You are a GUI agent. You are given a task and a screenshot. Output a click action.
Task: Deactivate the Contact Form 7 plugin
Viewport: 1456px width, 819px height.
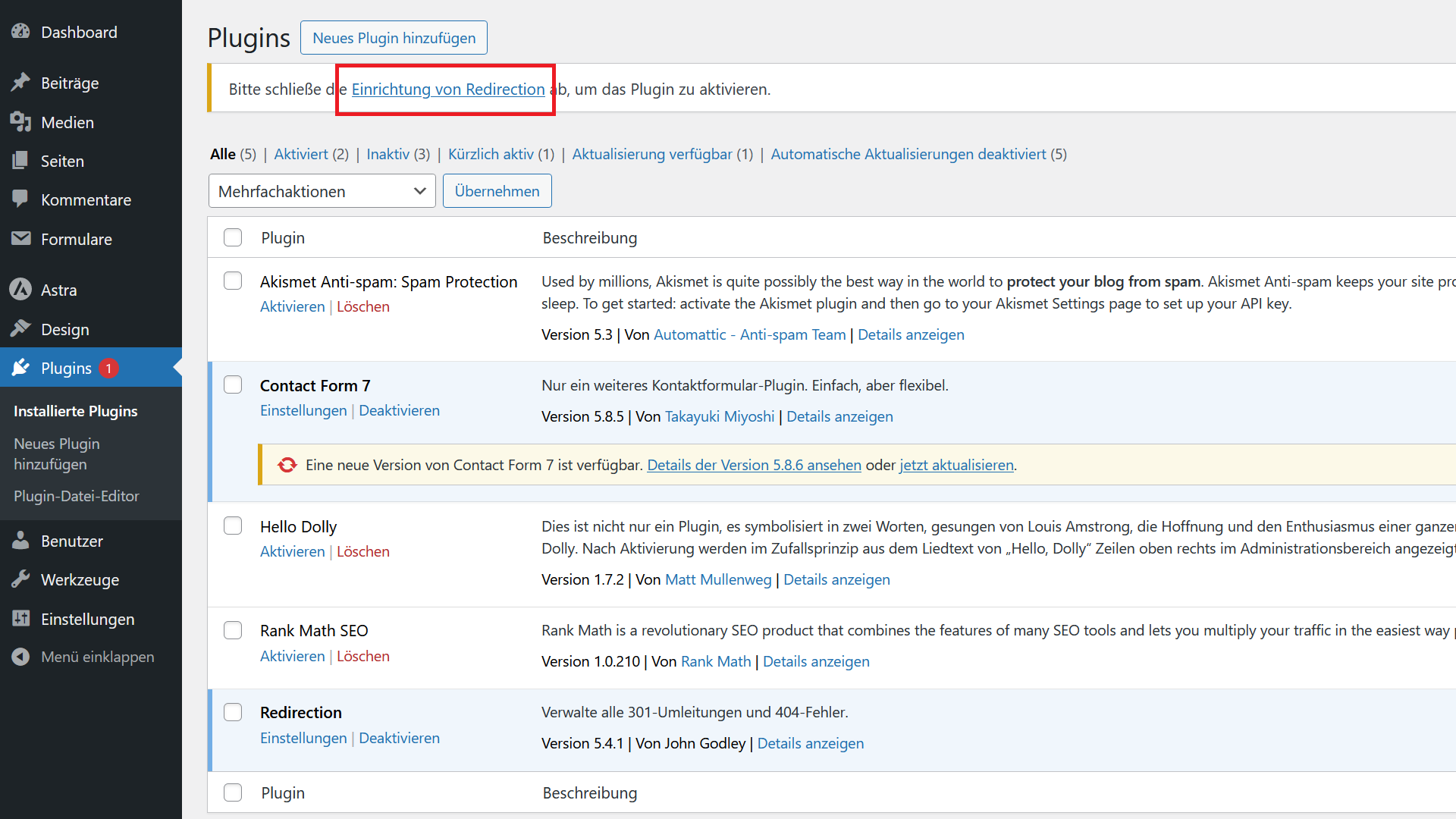coord(399,410)
